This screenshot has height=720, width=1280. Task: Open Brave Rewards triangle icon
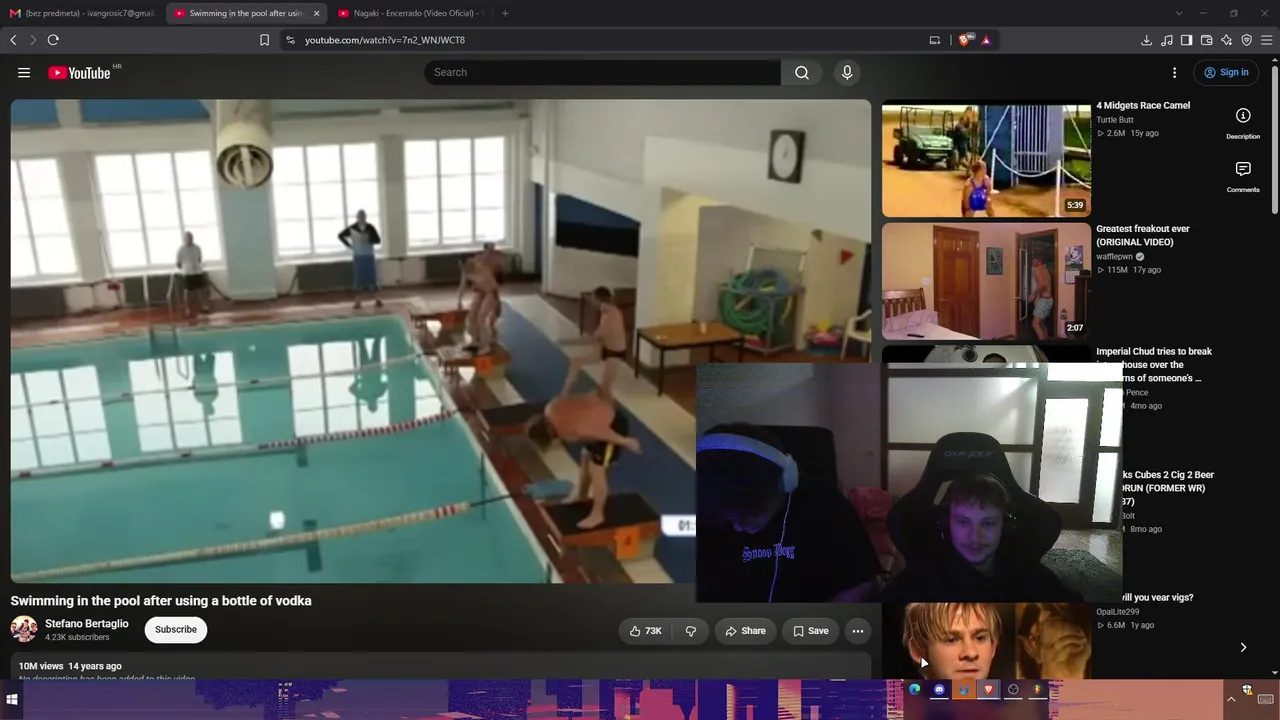tap(986, 40)
